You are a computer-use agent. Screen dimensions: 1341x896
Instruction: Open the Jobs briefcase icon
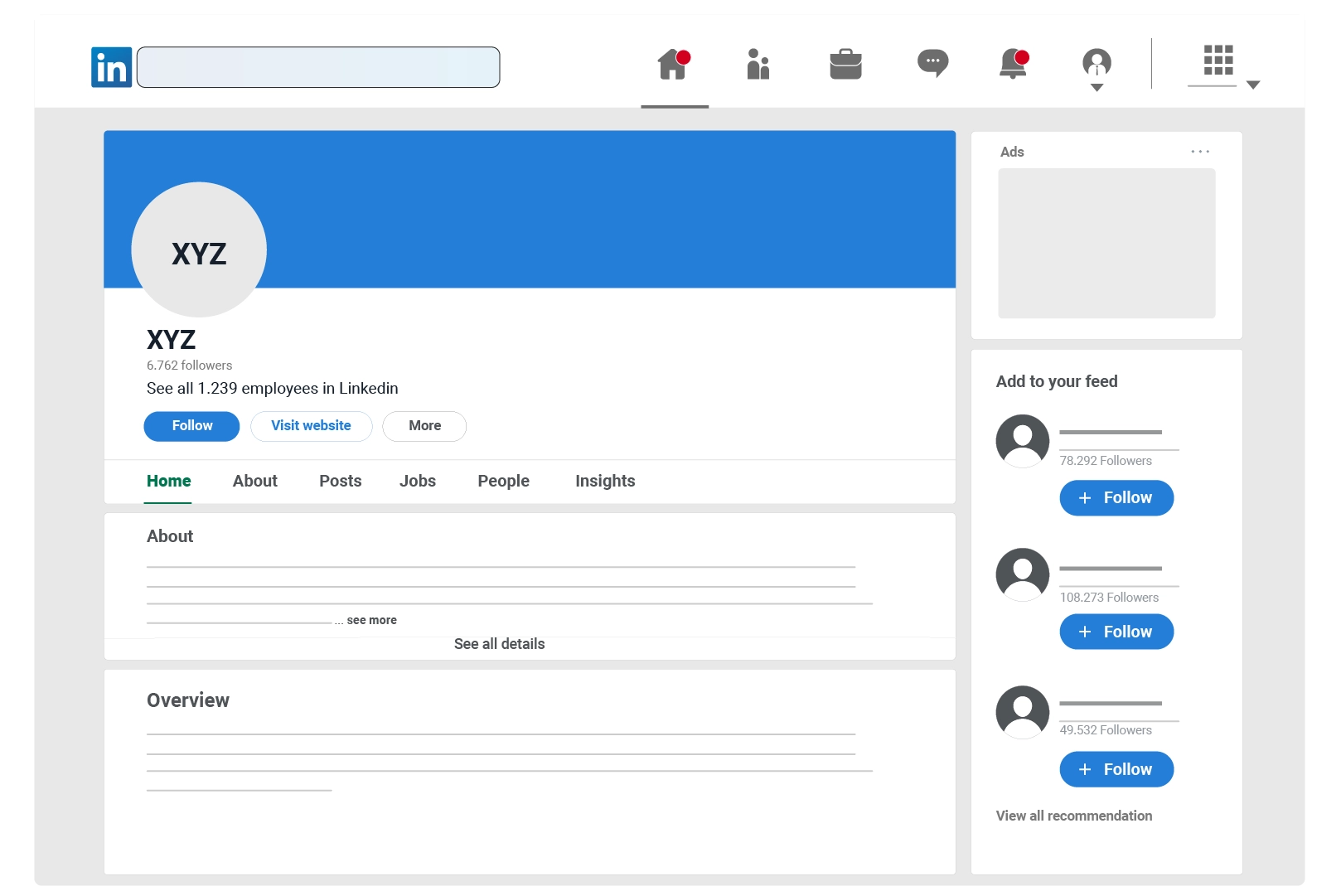[845, 64]
